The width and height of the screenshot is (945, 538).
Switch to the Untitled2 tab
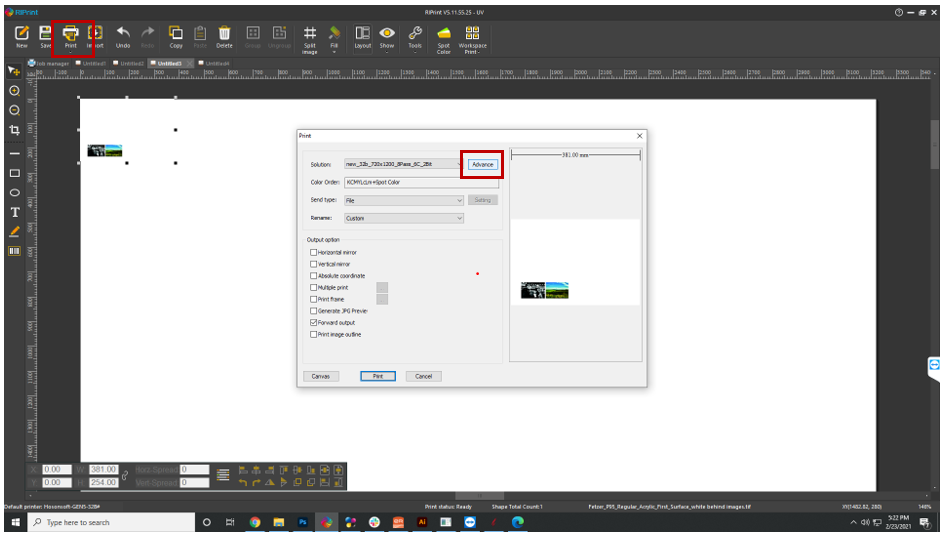coord(128,63)
